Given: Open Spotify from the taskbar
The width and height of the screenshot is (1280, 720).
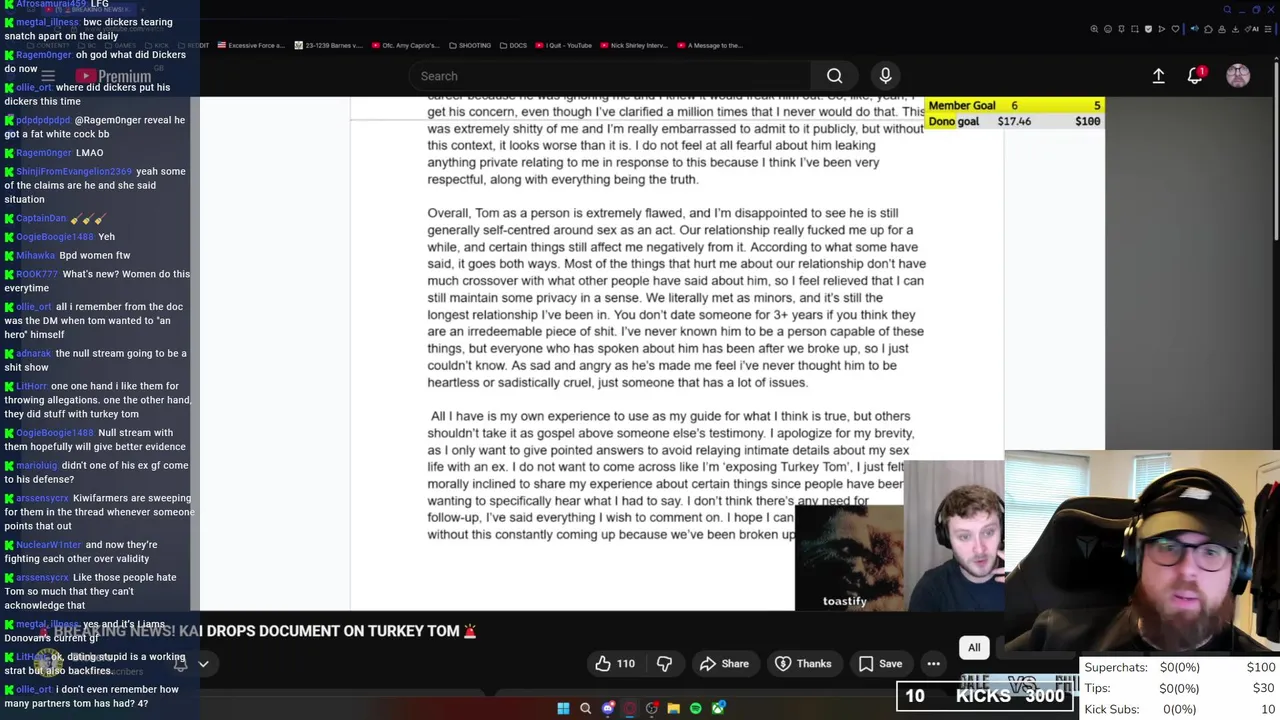Looking at the screenshot, I should click(696, 708).
